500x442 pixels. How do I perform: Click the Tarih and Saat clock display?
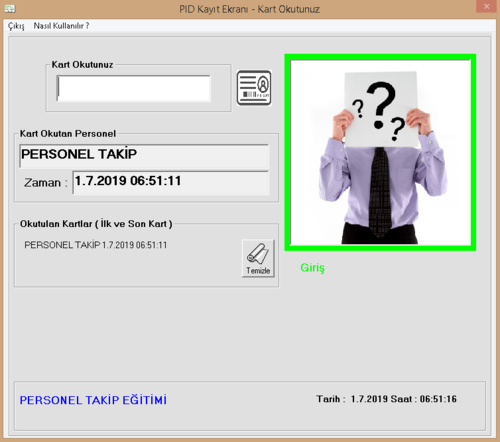click(387, 399)
